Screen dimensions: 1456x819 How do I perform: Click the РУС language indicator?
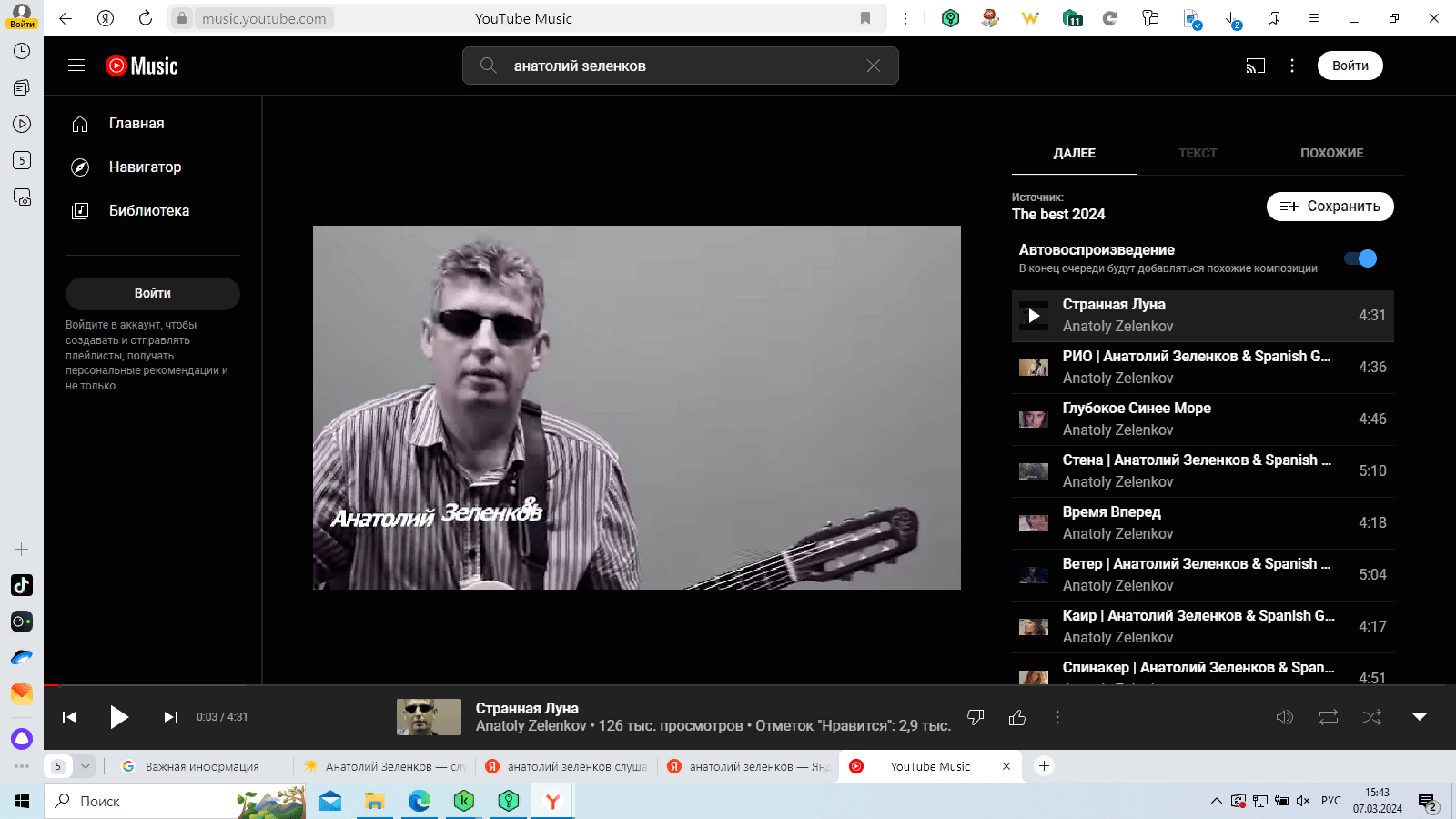click(x=1331, y=801)
